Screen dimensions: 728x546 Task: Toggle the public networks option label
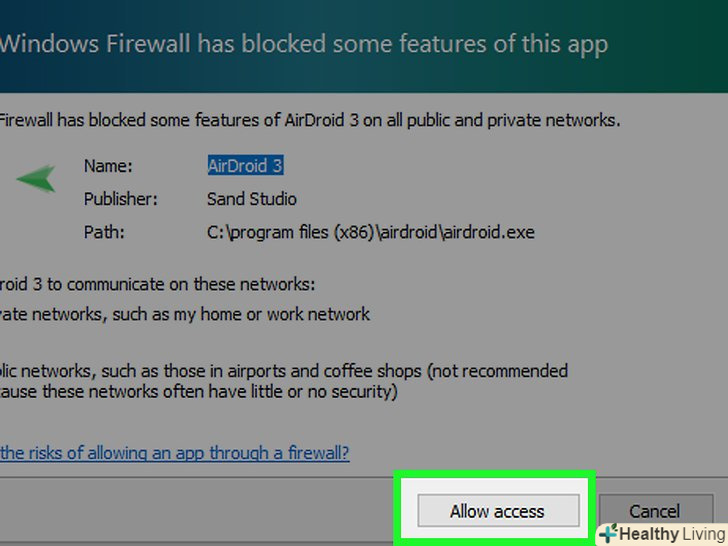coord(284,371)
